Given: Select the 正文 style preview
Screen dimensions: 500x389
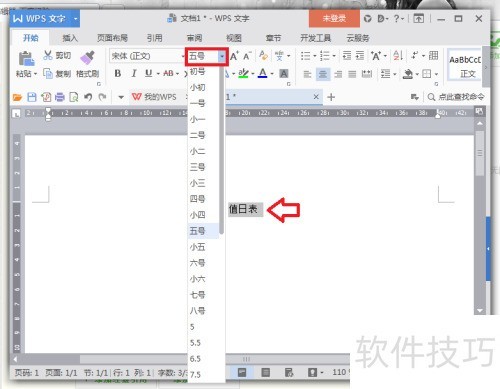Looking at the screenshot, I should 465,66.
